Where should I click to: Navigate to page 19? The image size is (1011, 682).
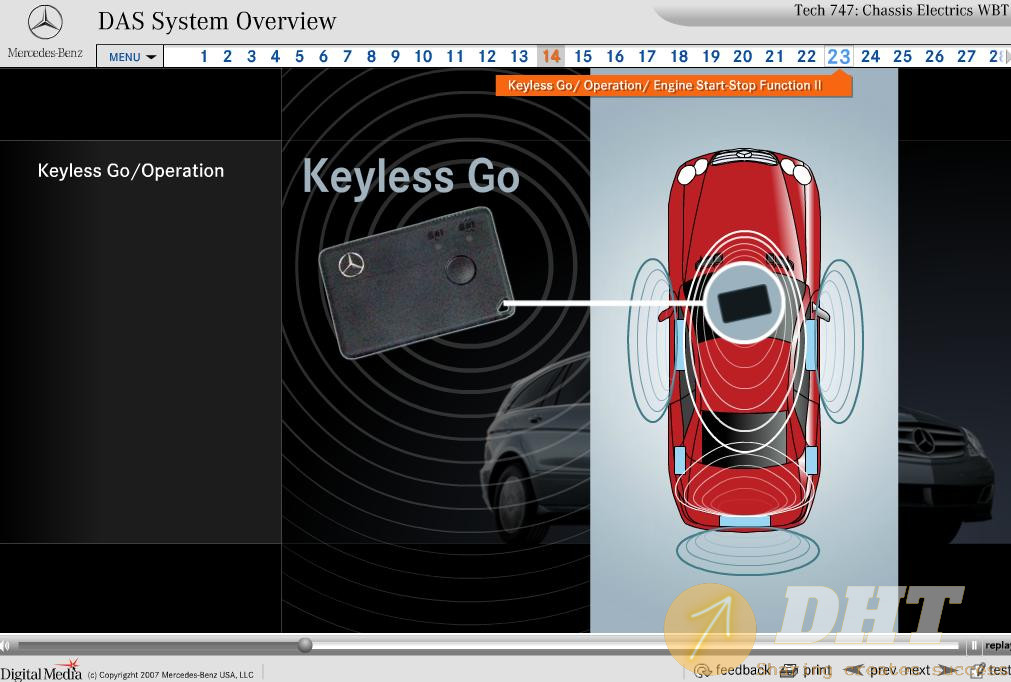711,57
